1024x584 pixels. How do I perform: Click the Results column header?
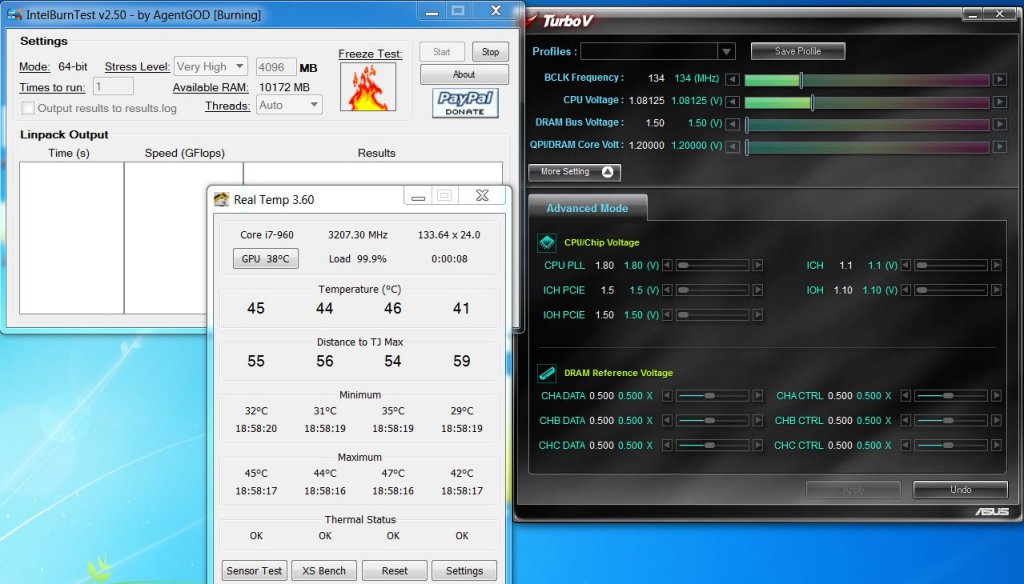tap(376, 153)
